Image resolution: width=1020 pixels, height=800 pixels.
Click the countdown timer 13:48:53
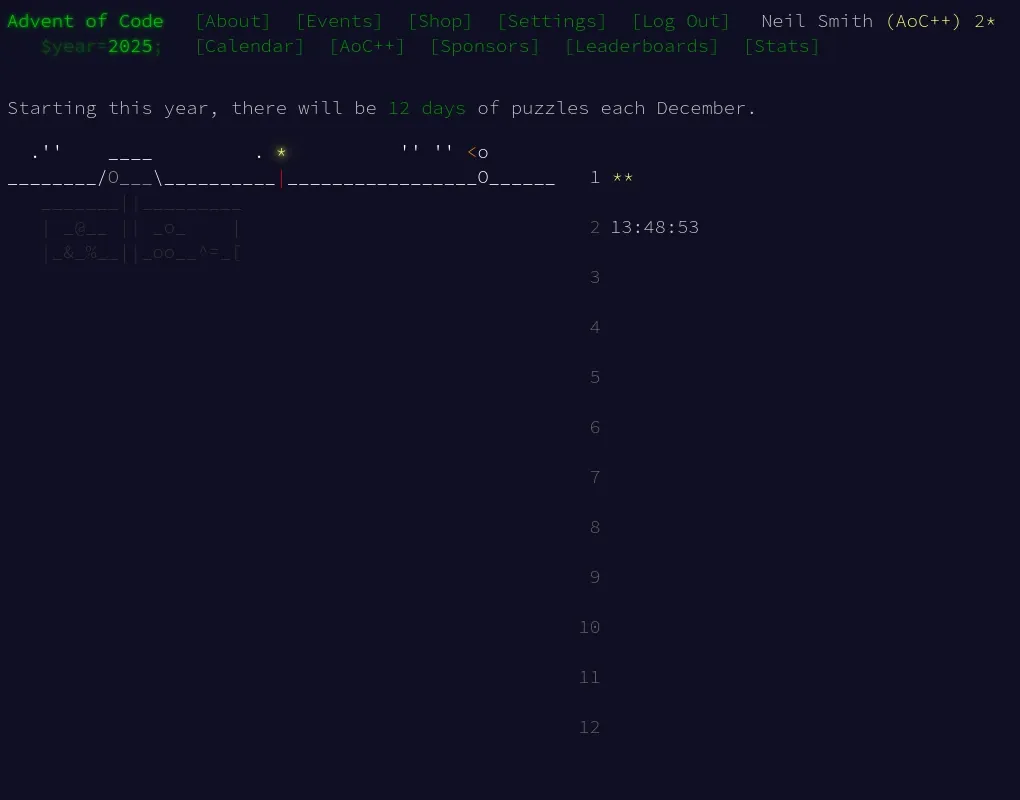pos(655,227)
